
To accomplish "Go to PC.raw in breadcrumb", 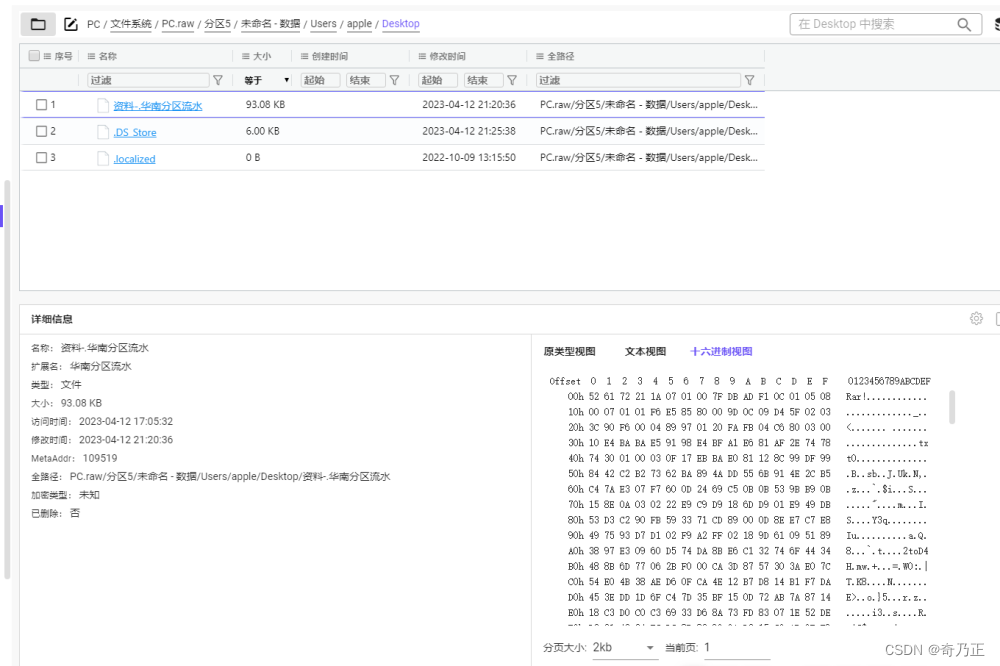I will point(178,24).
